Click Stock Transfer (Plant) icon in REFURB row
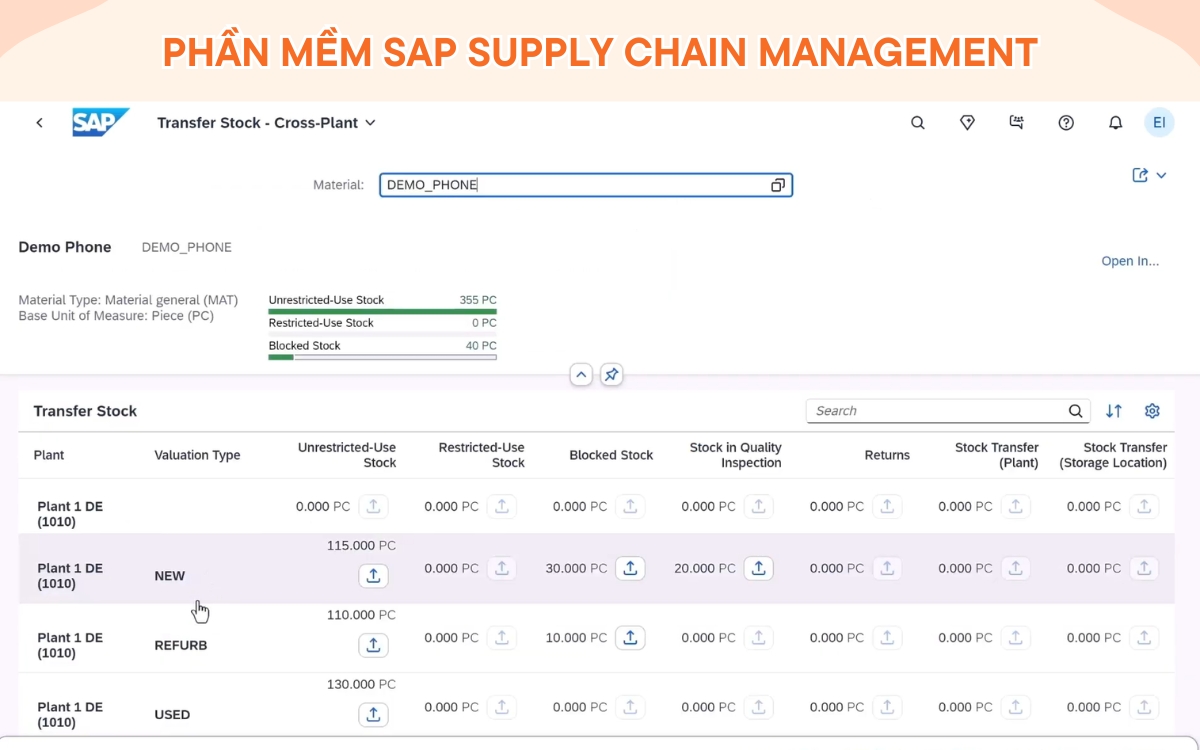1200x750 pixels. pyautogui.click(x=1015, y=637)
